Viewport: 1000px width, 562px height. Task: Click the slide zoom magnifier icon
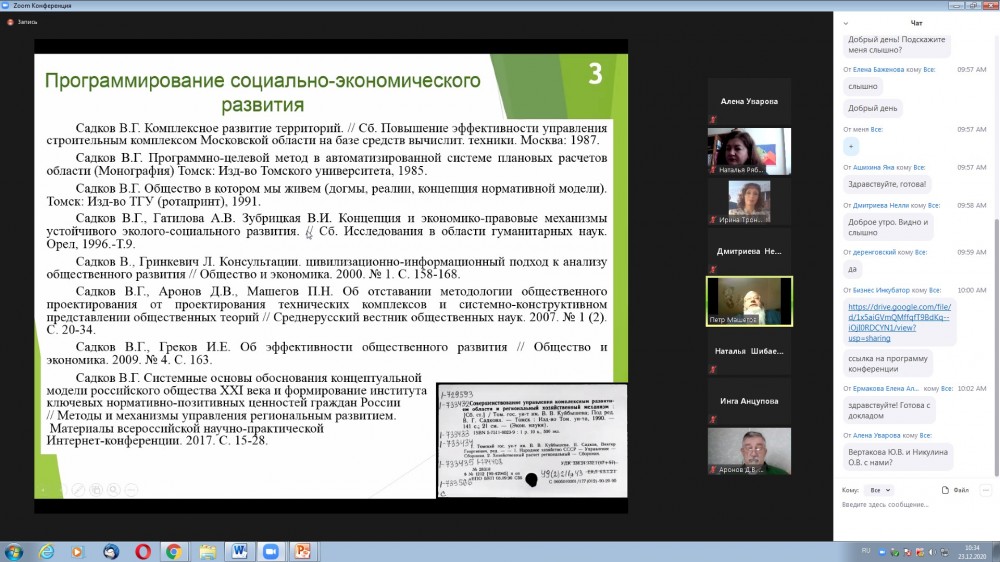pyautogui.click(x=114, y=489)
